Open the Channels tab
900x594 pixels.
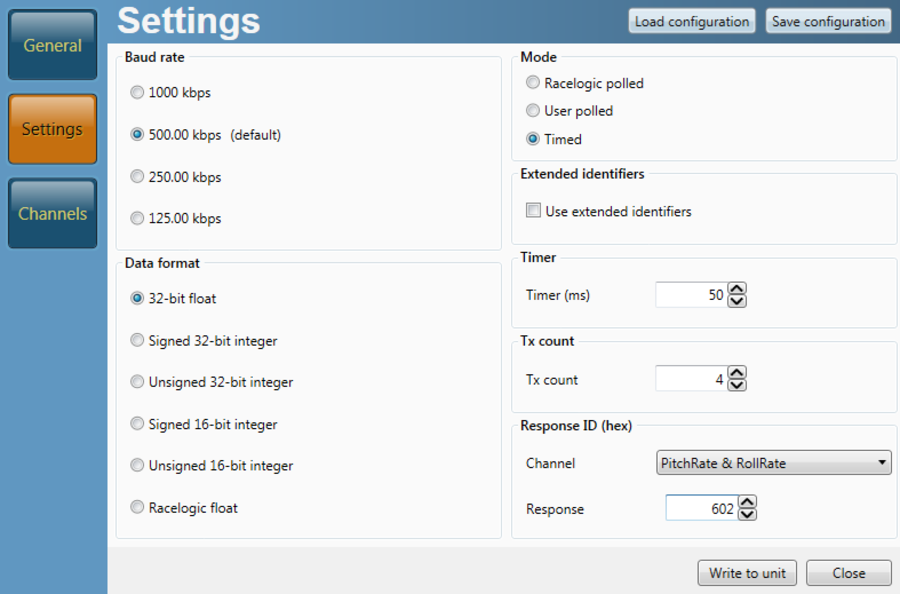coord(52,213)
